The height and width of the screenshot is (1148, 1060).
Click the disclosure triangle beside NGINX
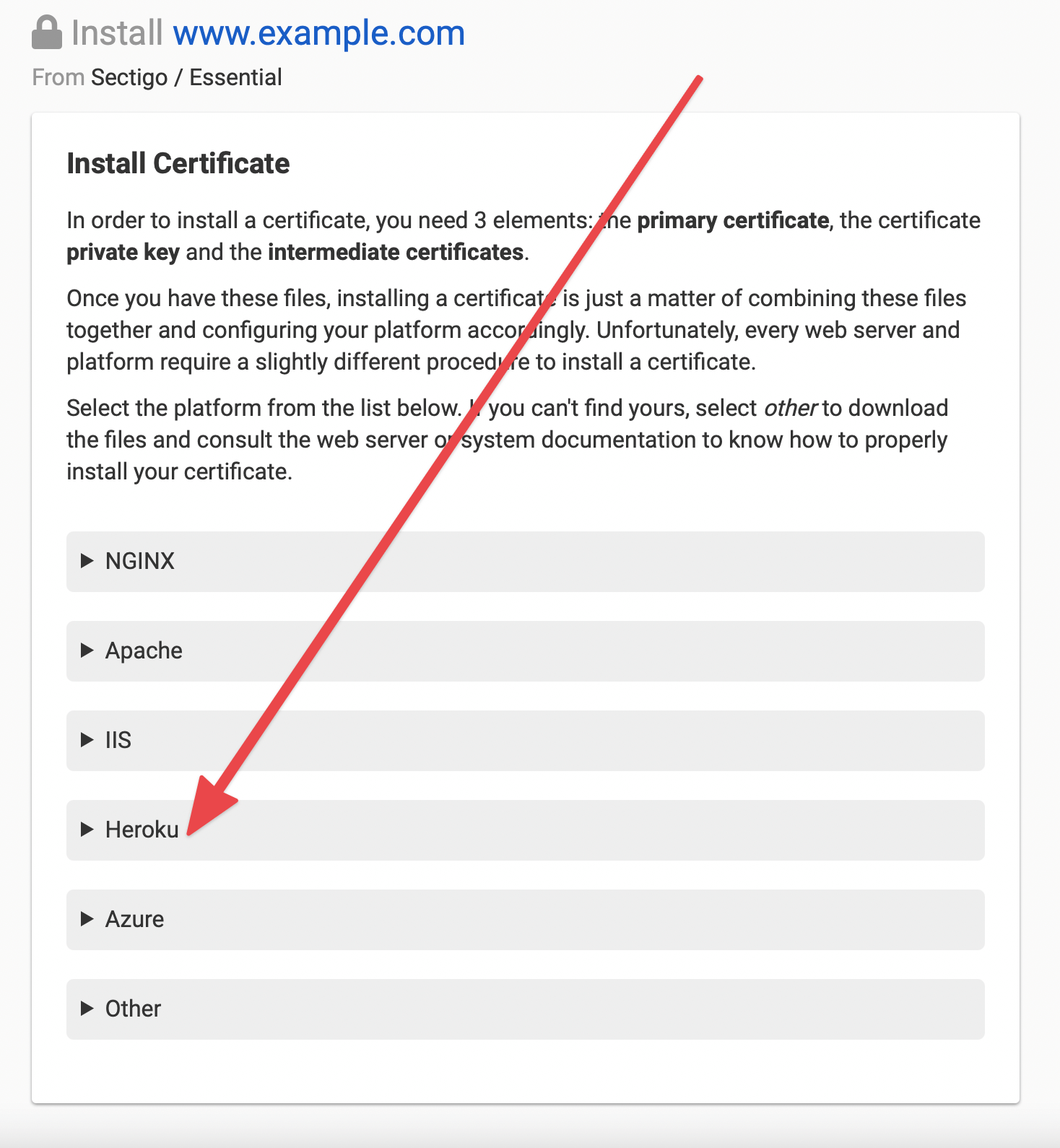pos(87,561)
